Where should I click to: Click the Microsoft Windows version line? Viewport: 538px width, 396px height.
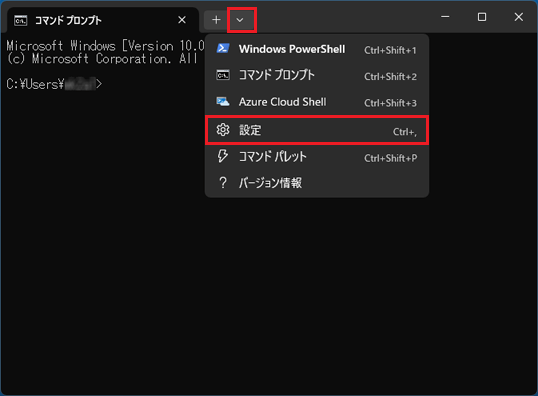tap(105, 46)
